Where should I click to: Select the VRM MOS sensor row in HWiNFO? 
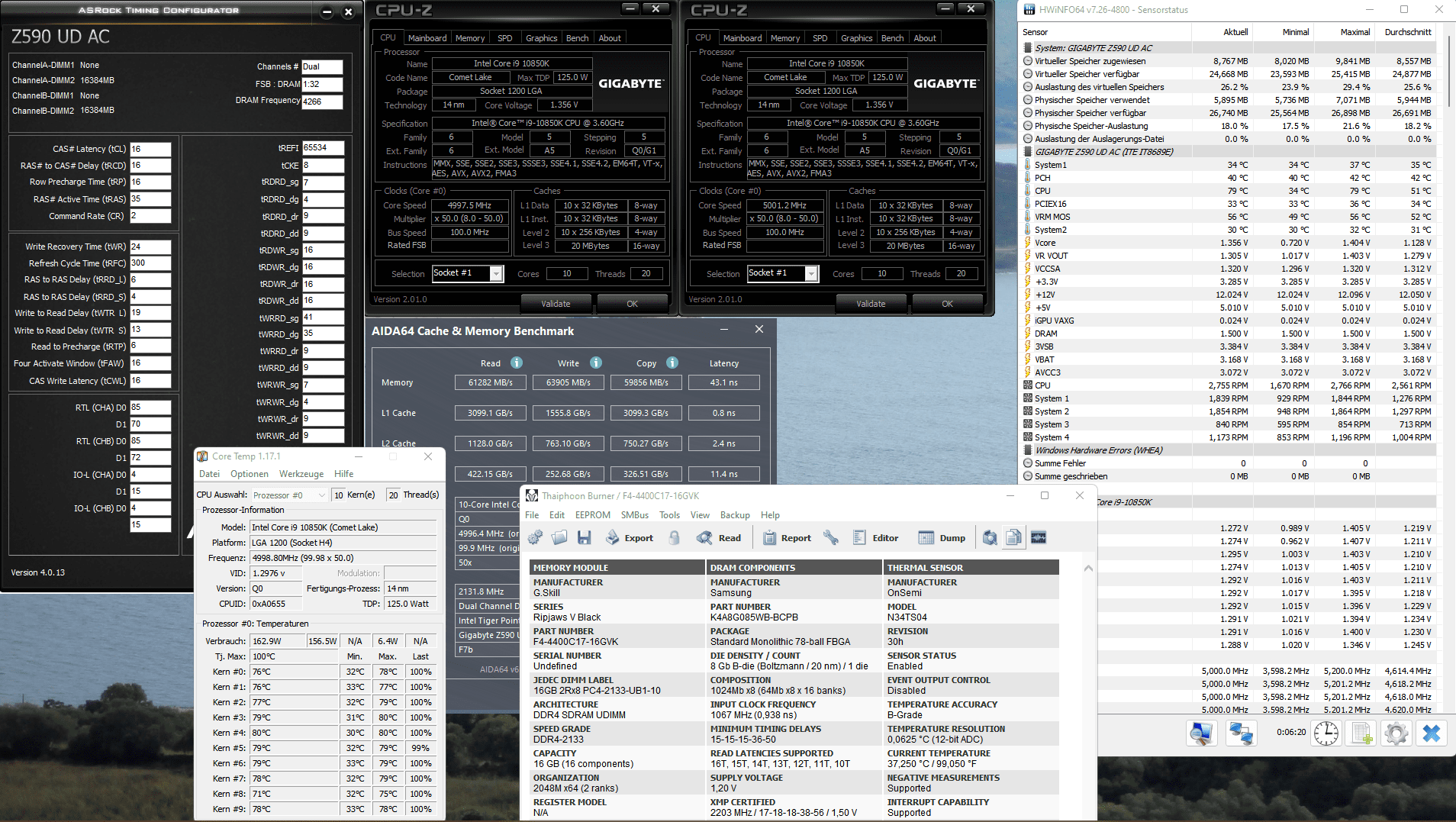point(1228,217)
